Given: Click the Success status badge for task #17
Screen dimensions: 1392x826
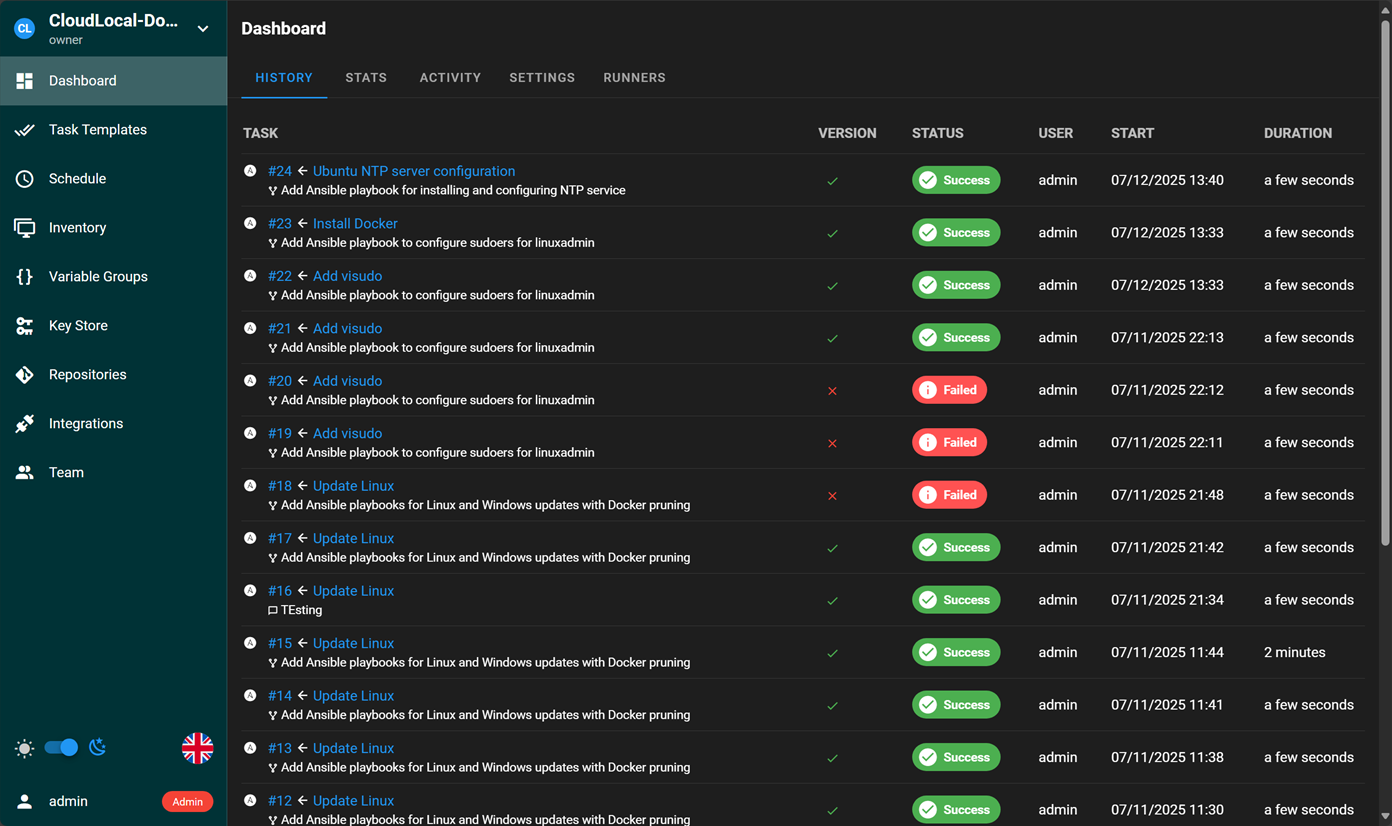Looking at the screenshot, I should point(955,547).
